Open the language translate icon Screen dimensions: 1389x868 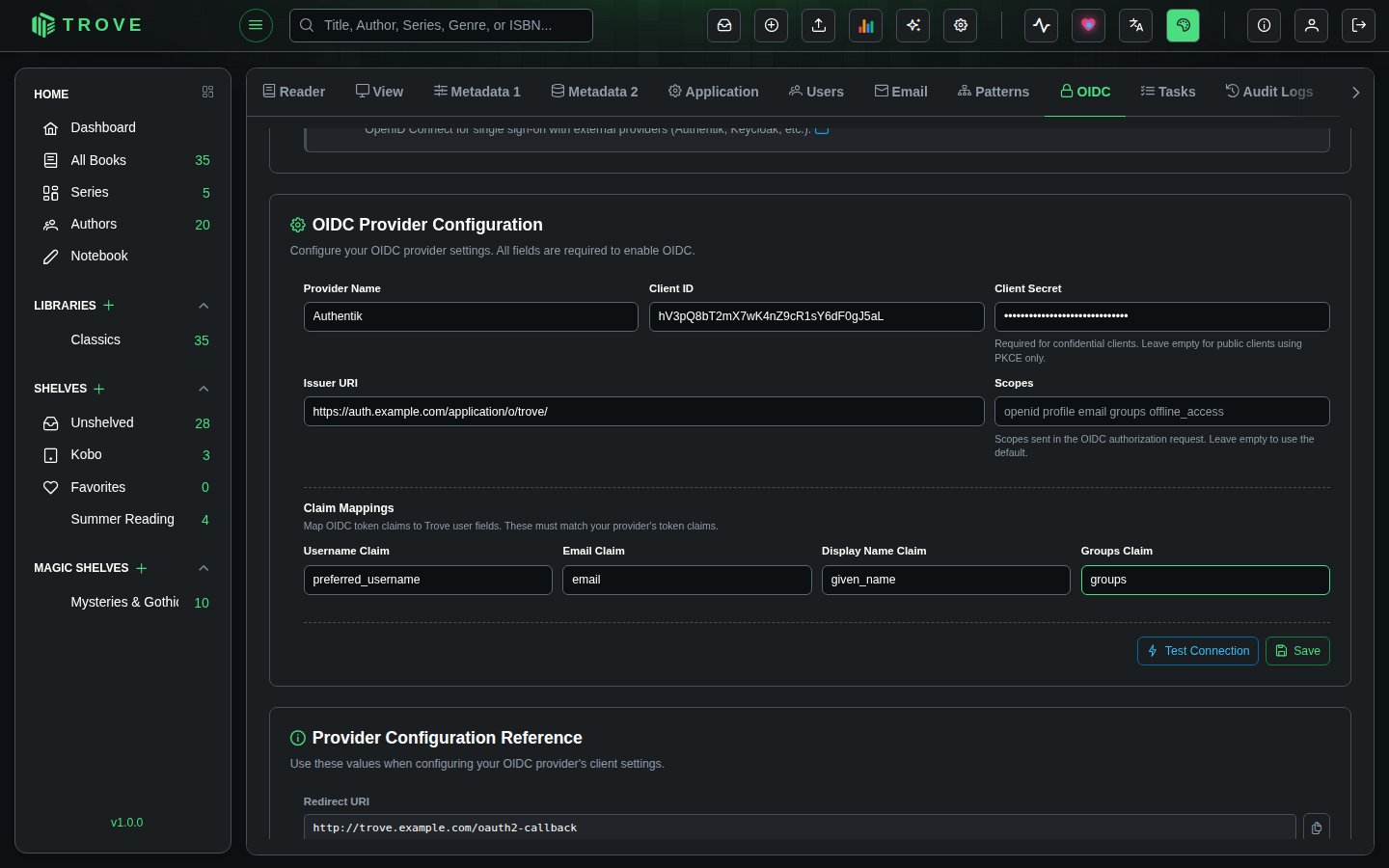[1136, 25]
